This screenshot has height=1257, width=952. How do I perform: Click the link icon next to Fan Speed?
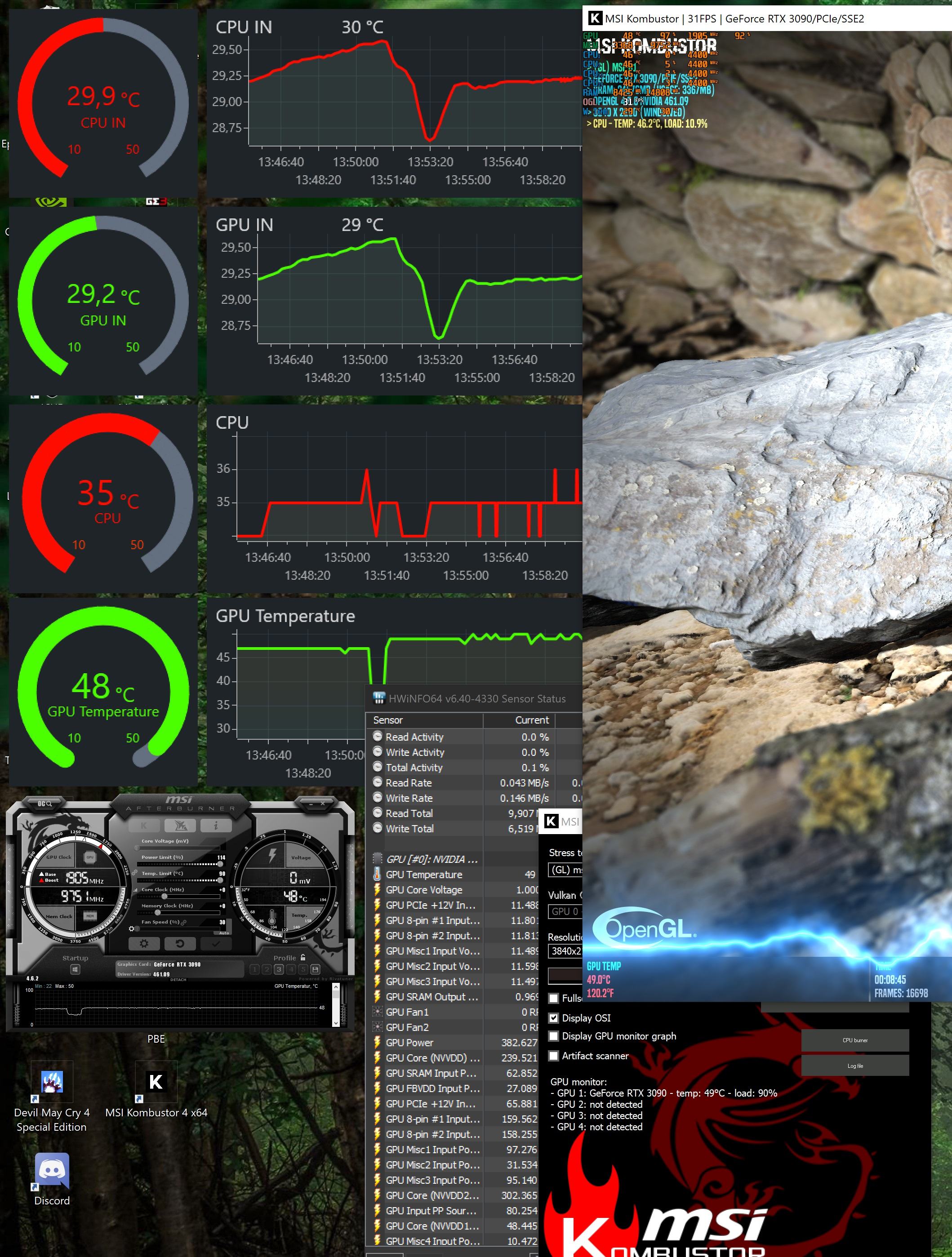click(x=183, y=923)
